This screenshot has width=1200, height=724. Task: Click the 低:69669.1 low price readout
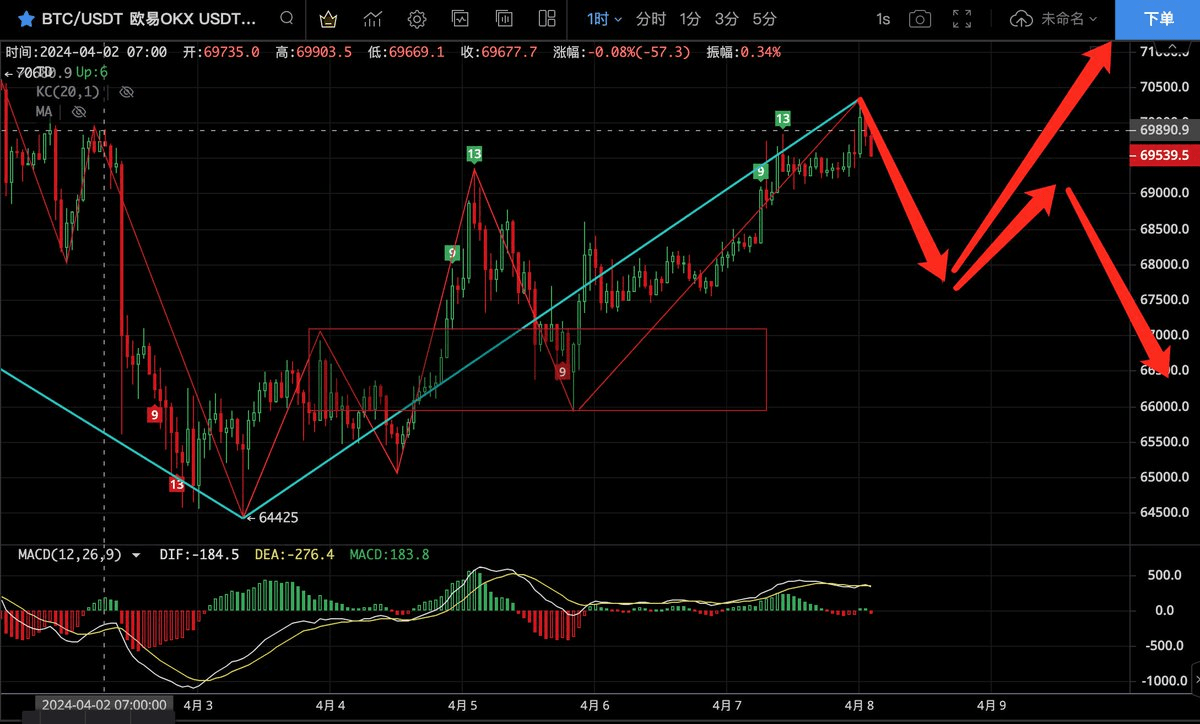coord(404,52)
